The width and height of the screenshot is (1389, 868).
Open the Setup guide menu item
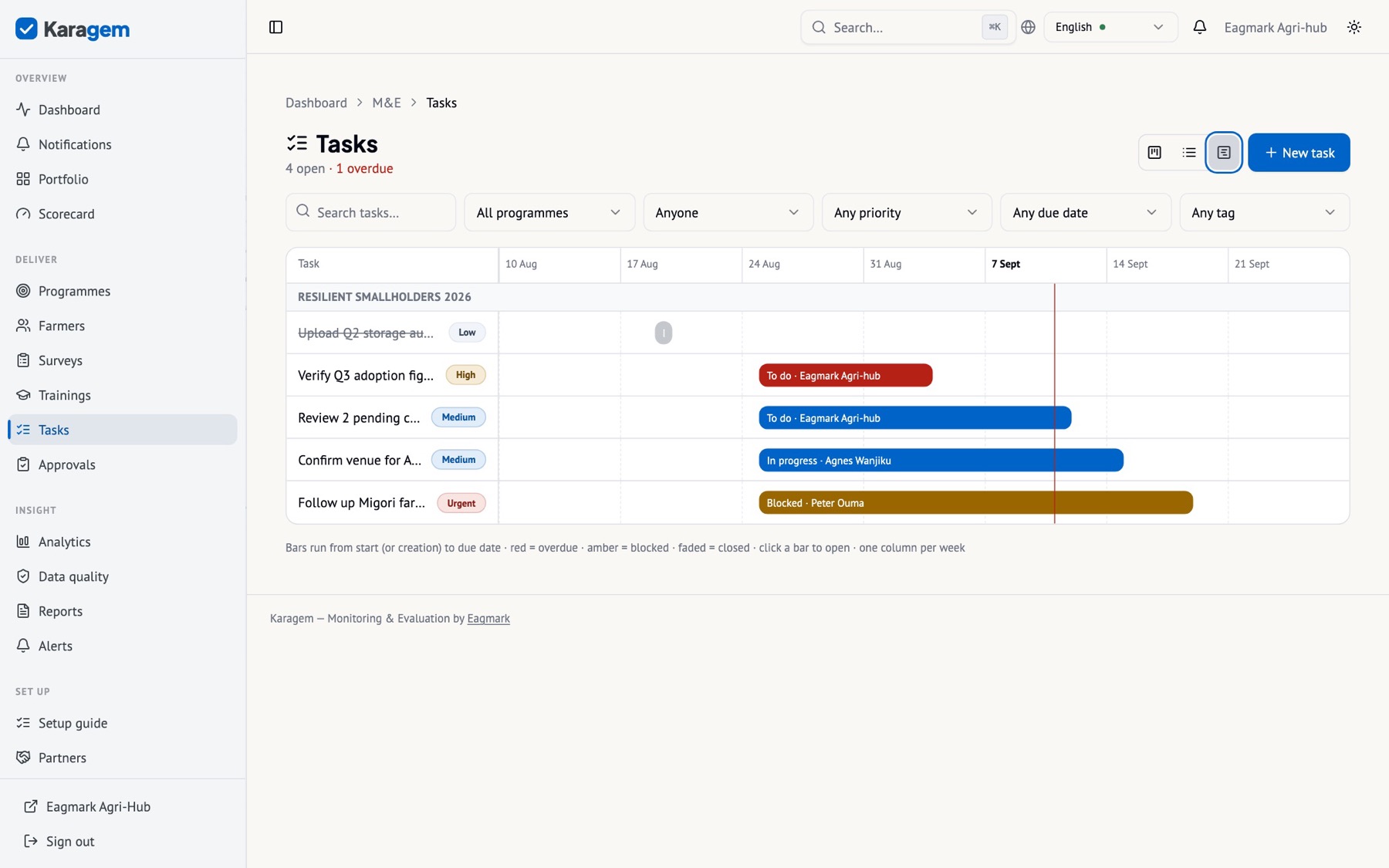[x=123, y=723]
